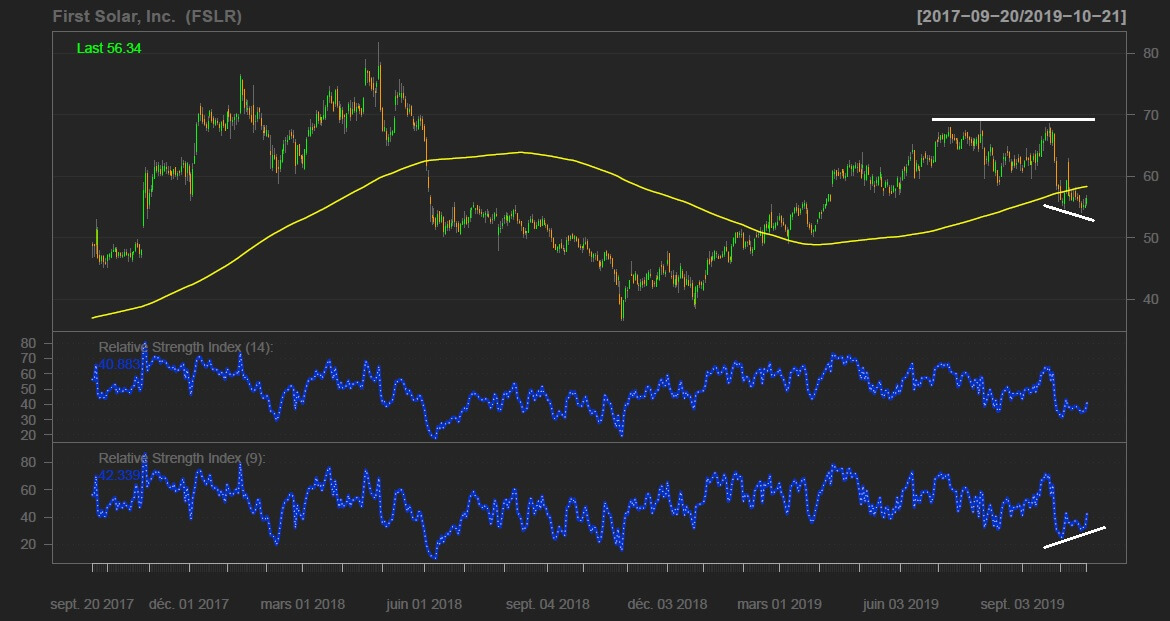The image size is (1170, 621).
Task: Click the 'sept. 04 2018' date axis label
Action: click(548, 604)
